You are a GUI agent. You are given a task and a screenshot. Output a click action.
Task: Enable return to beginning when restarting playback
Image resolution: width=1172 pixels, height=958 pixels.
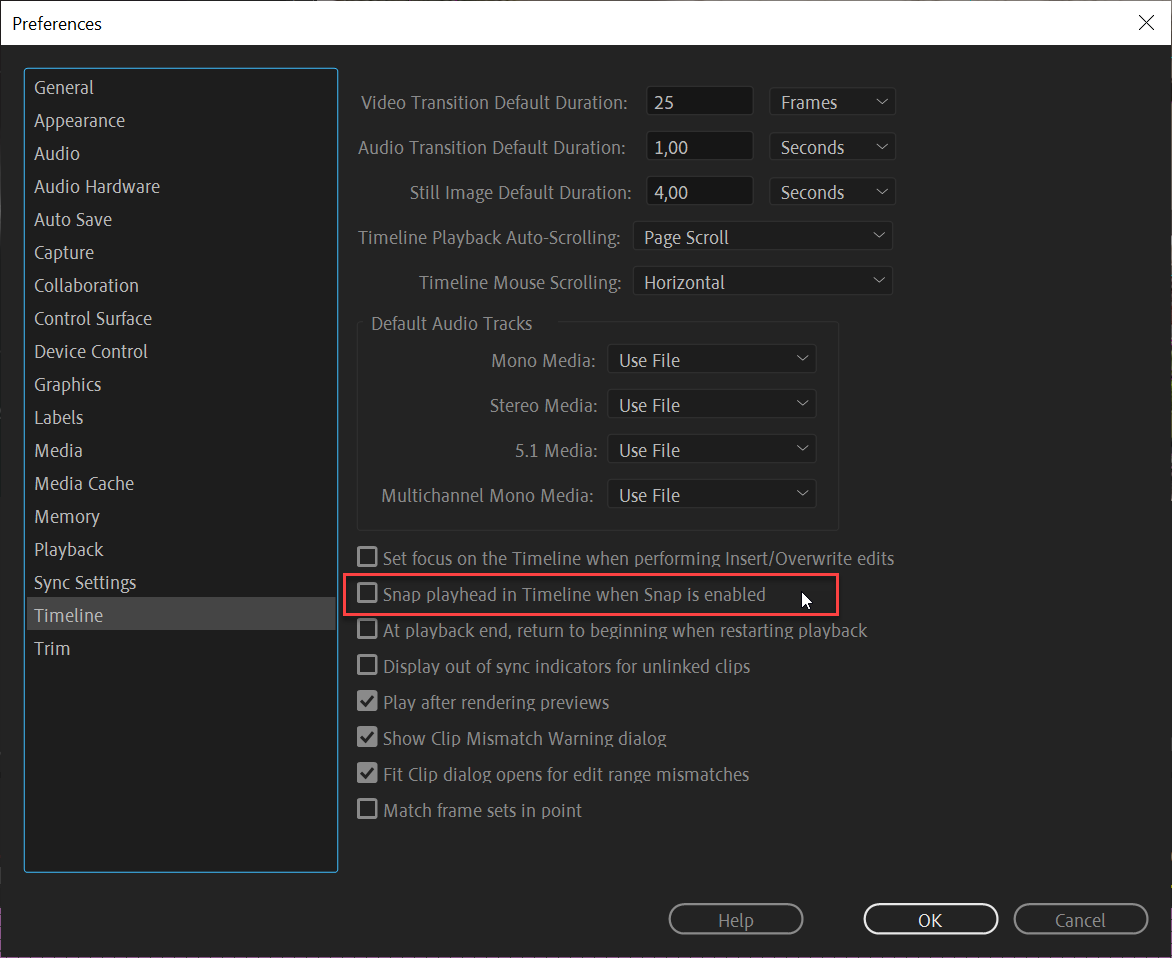[x=367, y=629]
